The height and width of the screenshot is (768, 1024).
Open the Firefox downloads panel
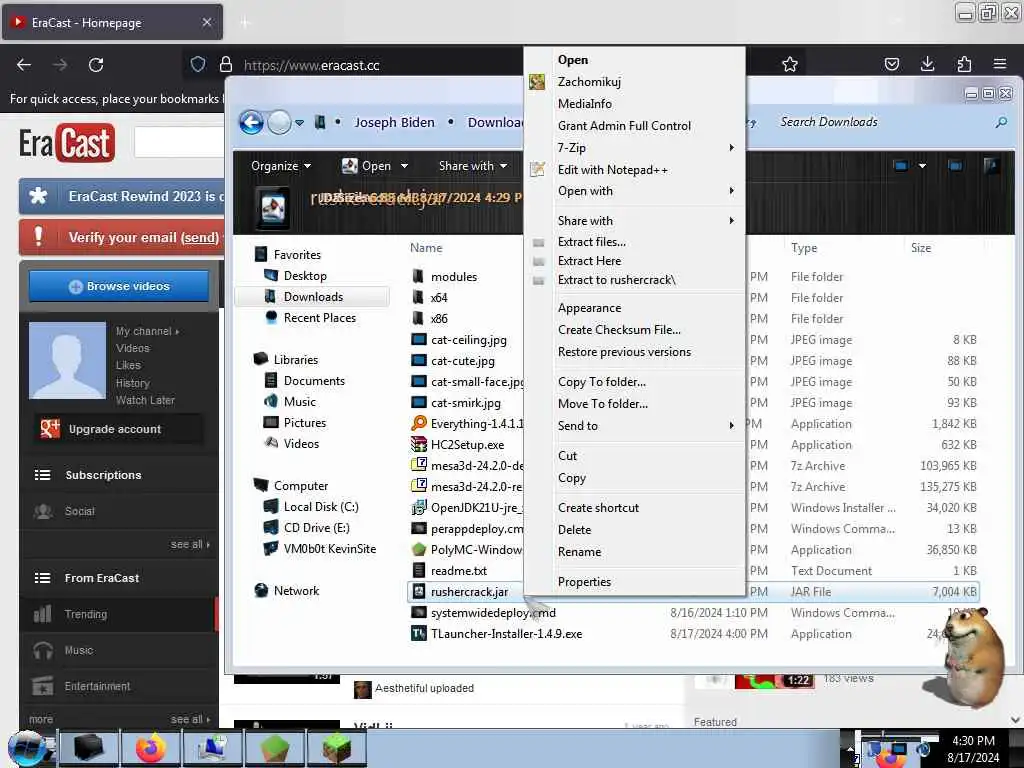[927, 64]
